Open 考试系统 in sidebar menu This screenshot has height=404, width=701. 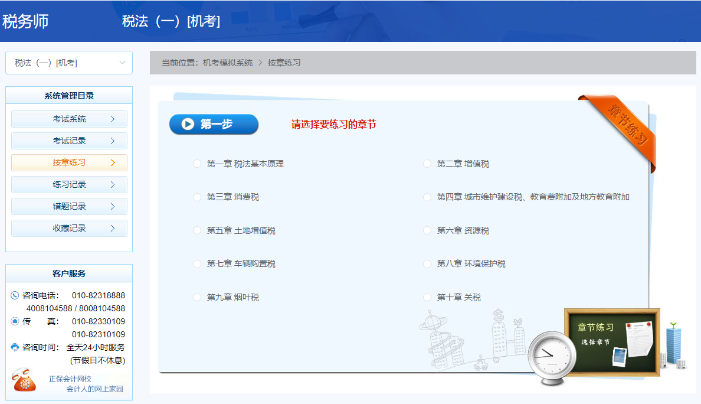pyautogui.click(x=69, y=119)
